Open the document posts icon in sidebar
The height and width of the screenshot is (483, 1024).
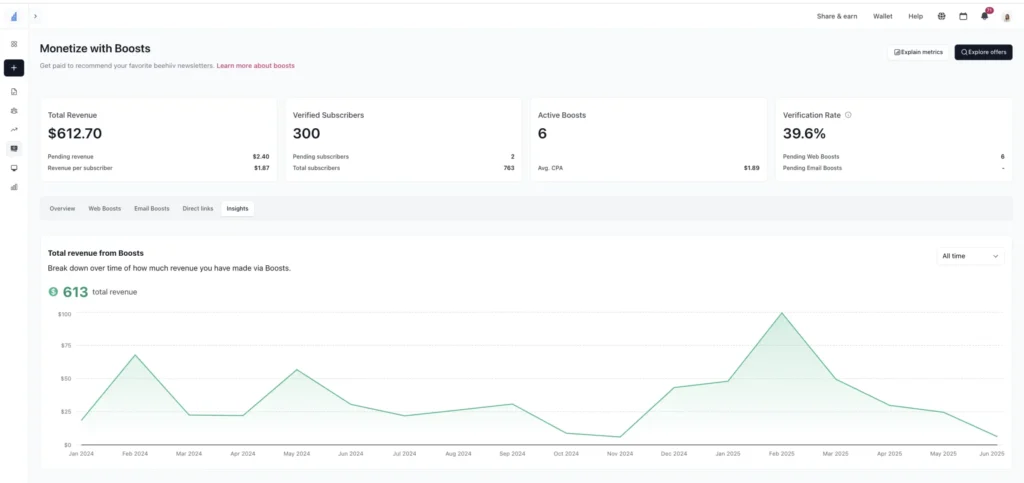[x=14, y=92]
